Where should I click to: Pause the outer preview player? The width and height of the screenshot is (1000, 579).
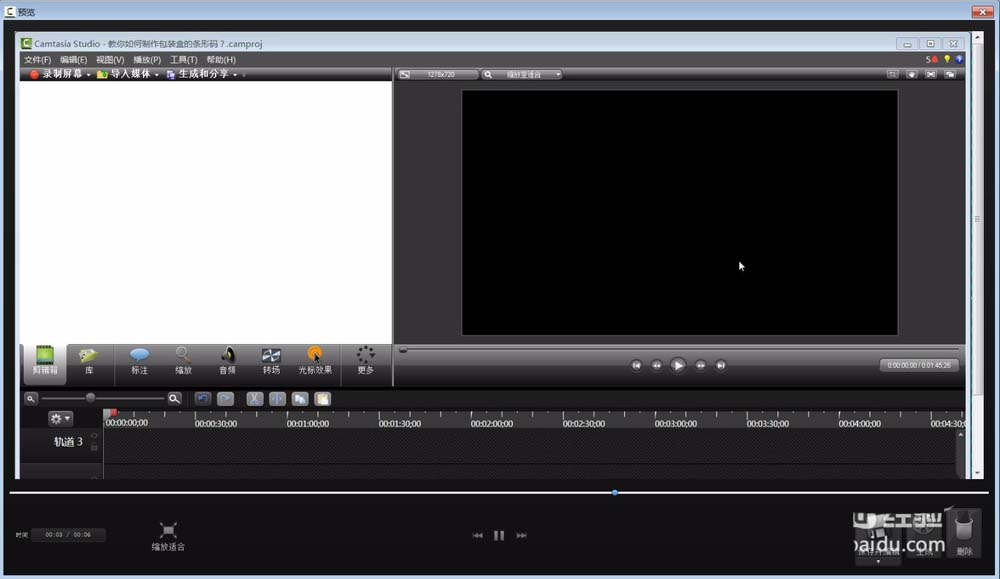click(x=499, y=536)
